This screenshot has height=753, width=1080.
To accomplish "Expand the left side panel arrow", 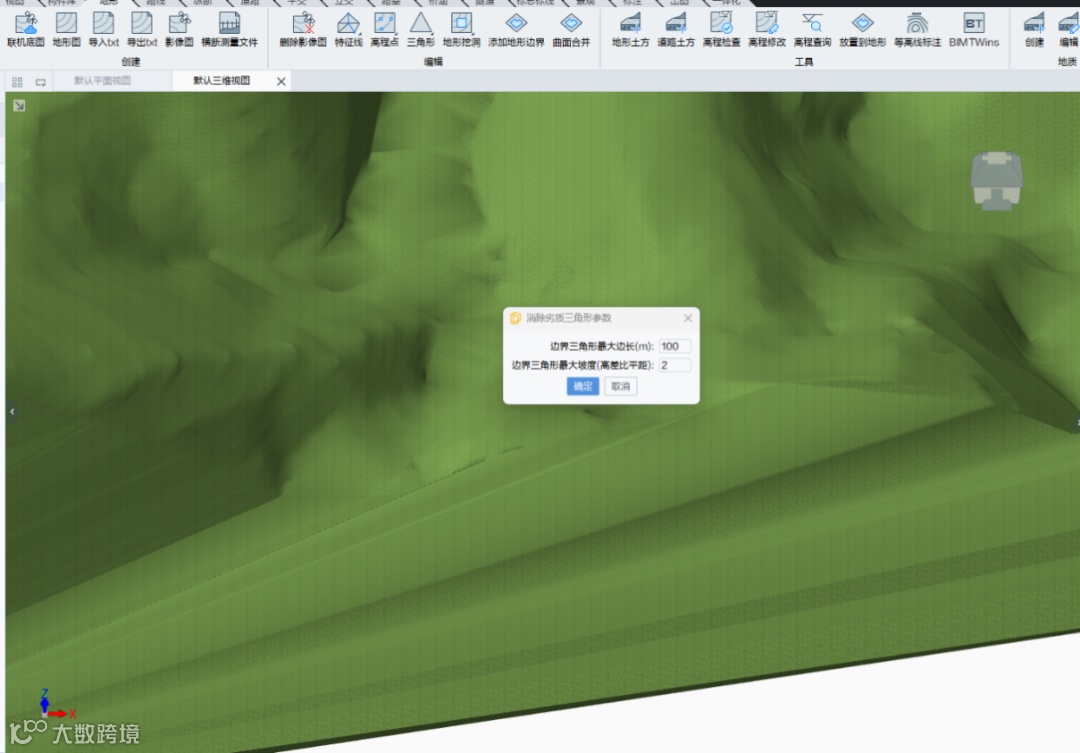I will [x=12, y=411].
